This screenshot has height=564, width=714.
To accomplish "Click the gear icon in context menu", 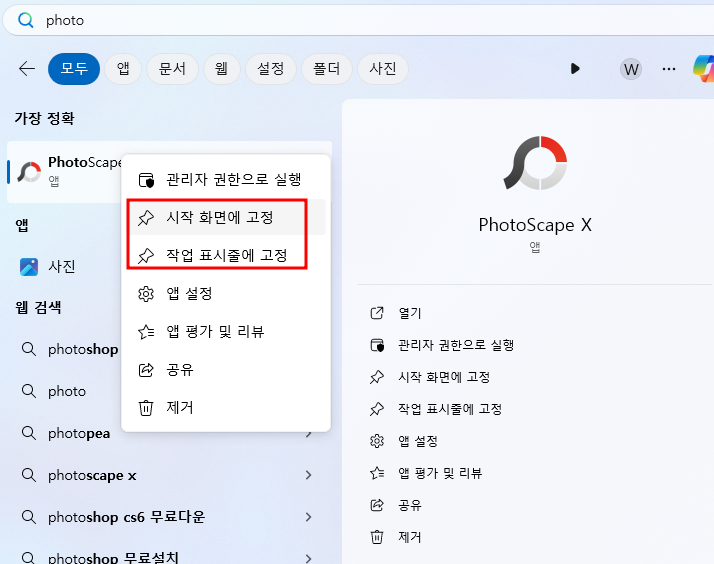I will 146,294.
